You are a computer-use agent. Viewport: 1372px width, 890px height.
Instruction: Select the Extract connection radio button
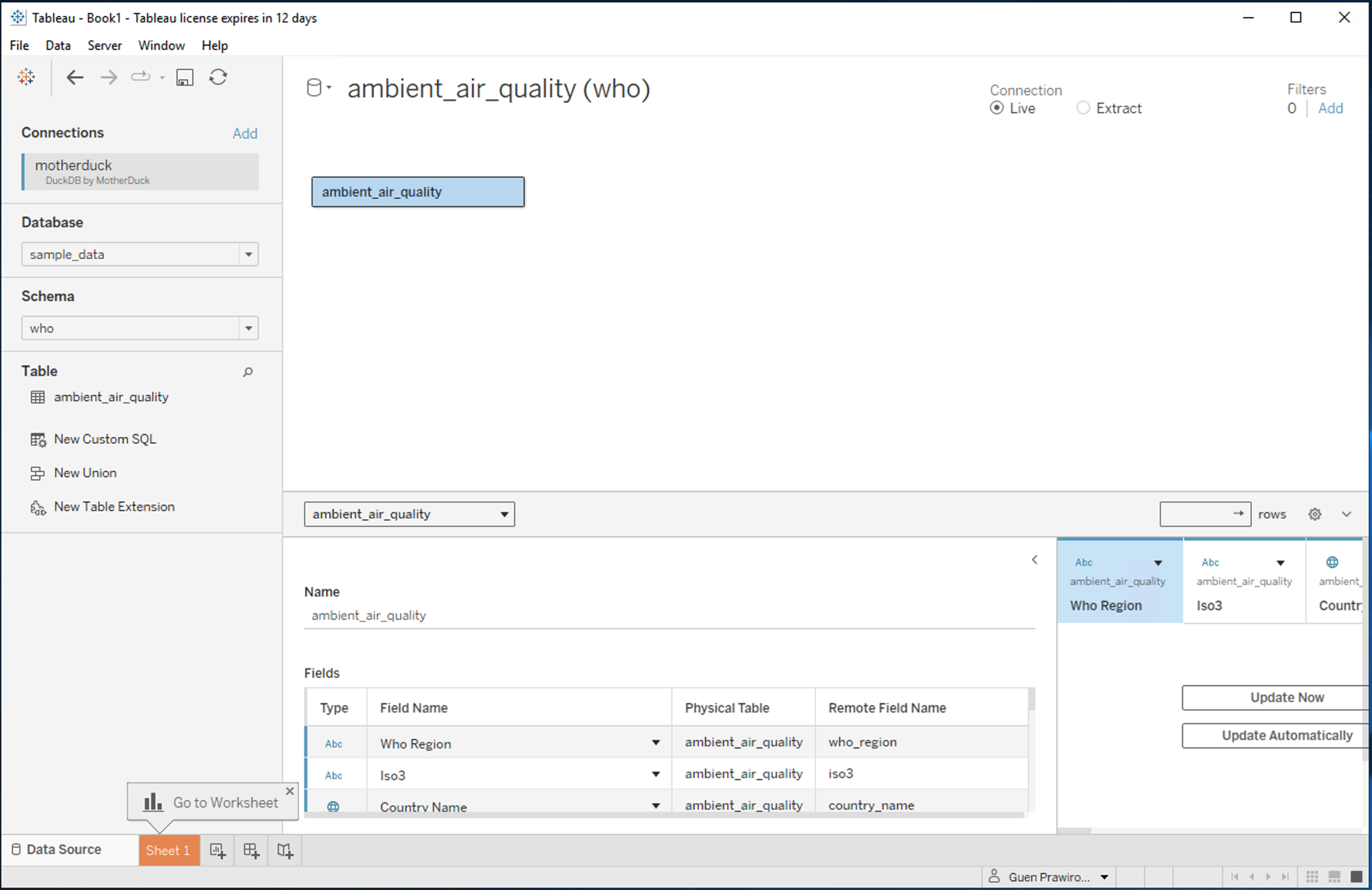[1083, 108]
